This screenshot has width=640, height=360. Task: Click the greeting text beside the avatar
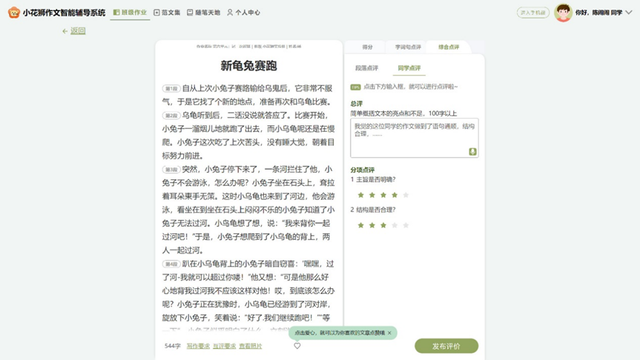tap(598, 13)
